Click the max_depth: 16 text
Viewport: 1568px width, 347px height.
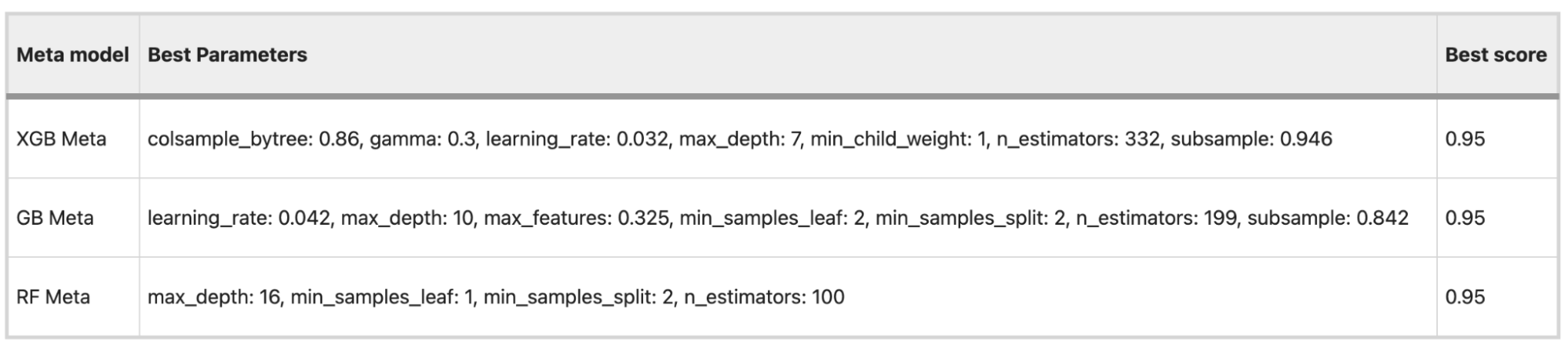coord(214,297)
